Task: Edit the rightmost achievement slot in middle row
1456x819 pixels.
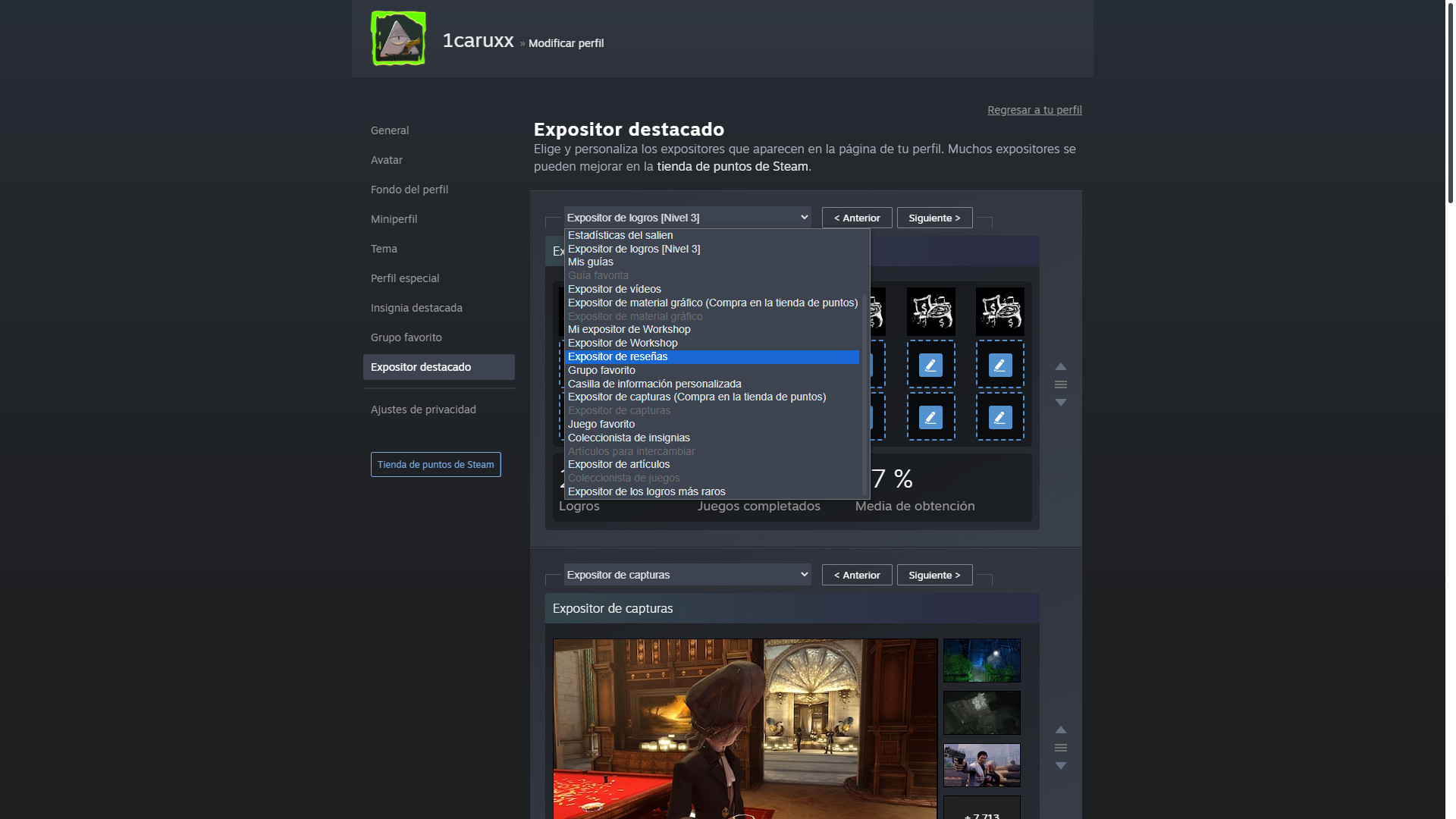Action: (x=999, y=365)
